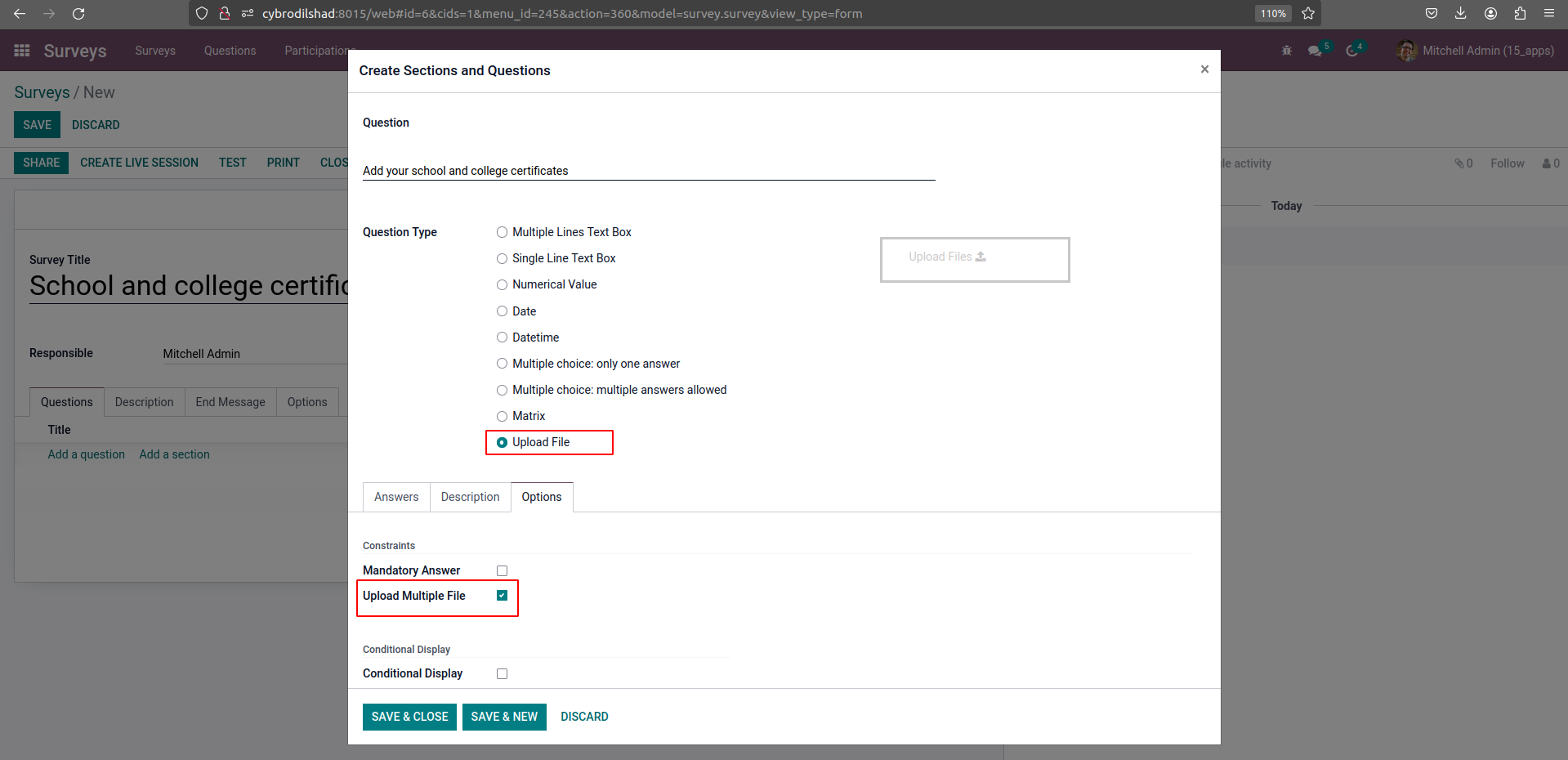This screenshot has height=760, width=1568.
Task: Select the Options tab in dialog
Action: pos(542,497)
